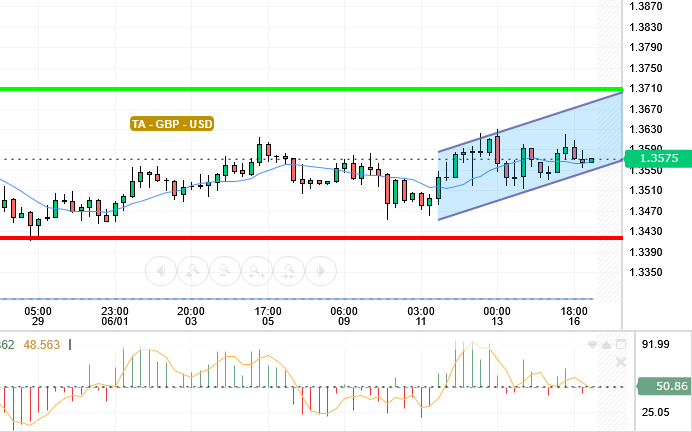Click the scroll-to-end arrow navigation button

point(321,271)
